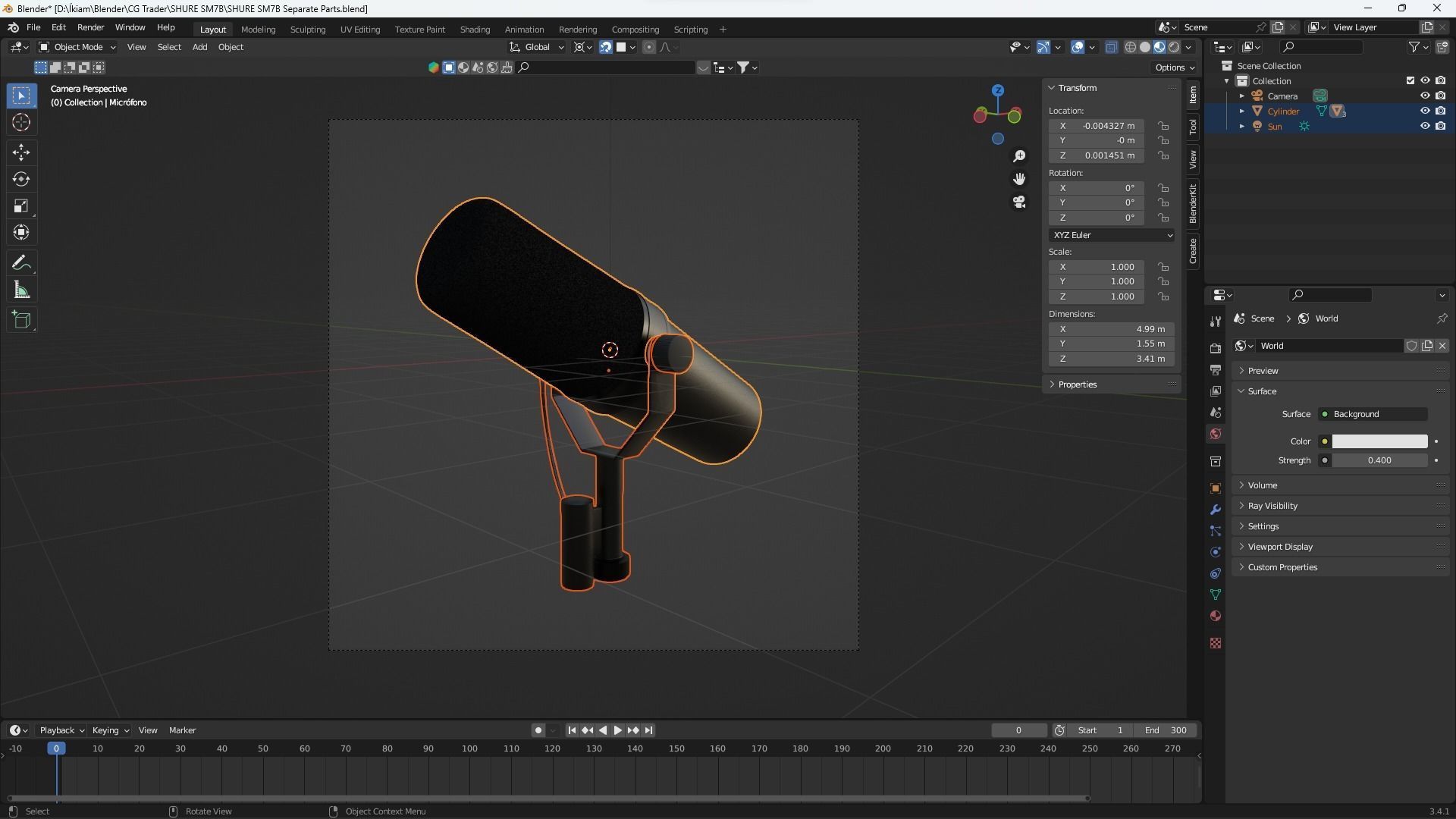The image size is (1456, 819).
Task: Disable Sun in renders camera icon
Action: click(x=1440, y=127)
